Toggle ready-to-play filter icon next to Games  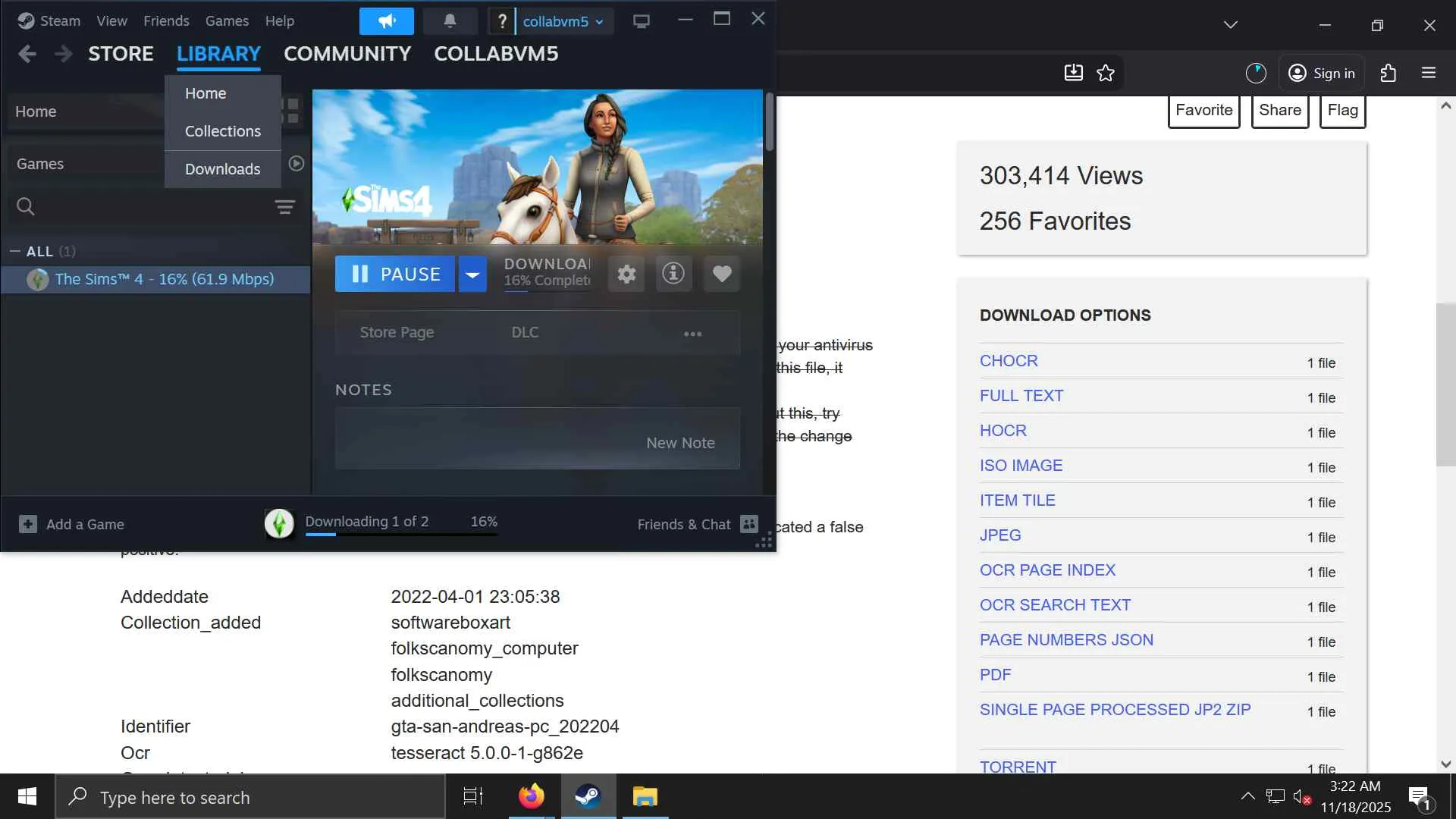(297, 164)
